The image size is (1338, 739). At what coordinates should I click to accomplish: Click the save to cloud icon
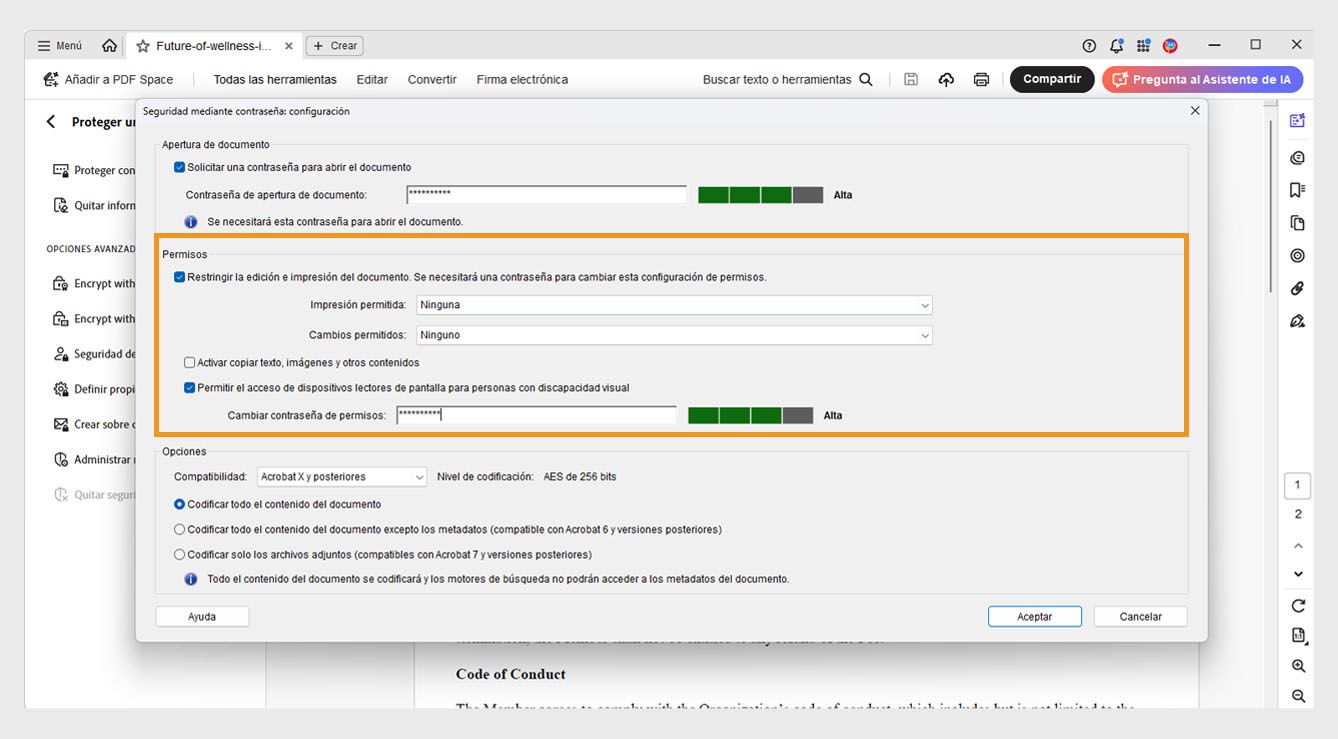(x=946, y=78)
